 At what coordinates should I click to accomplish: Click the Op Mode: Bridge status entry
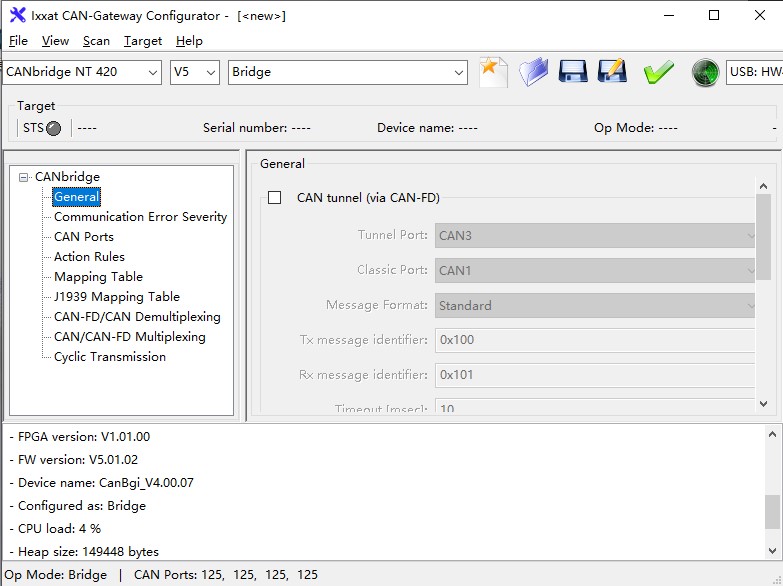pyautogui.click(x=55, y=575)
